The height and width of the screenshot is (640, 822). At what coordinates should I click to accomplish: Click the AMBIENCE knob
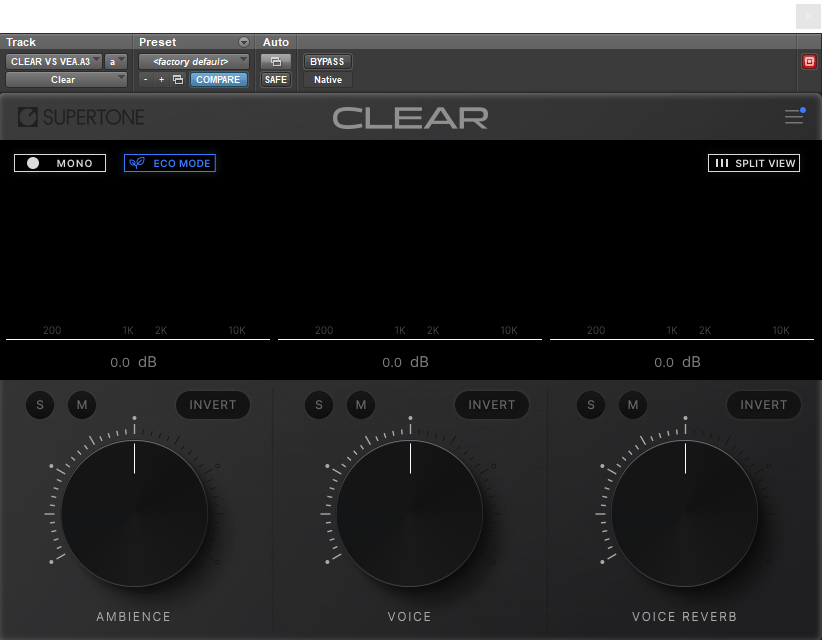[135, 513]
